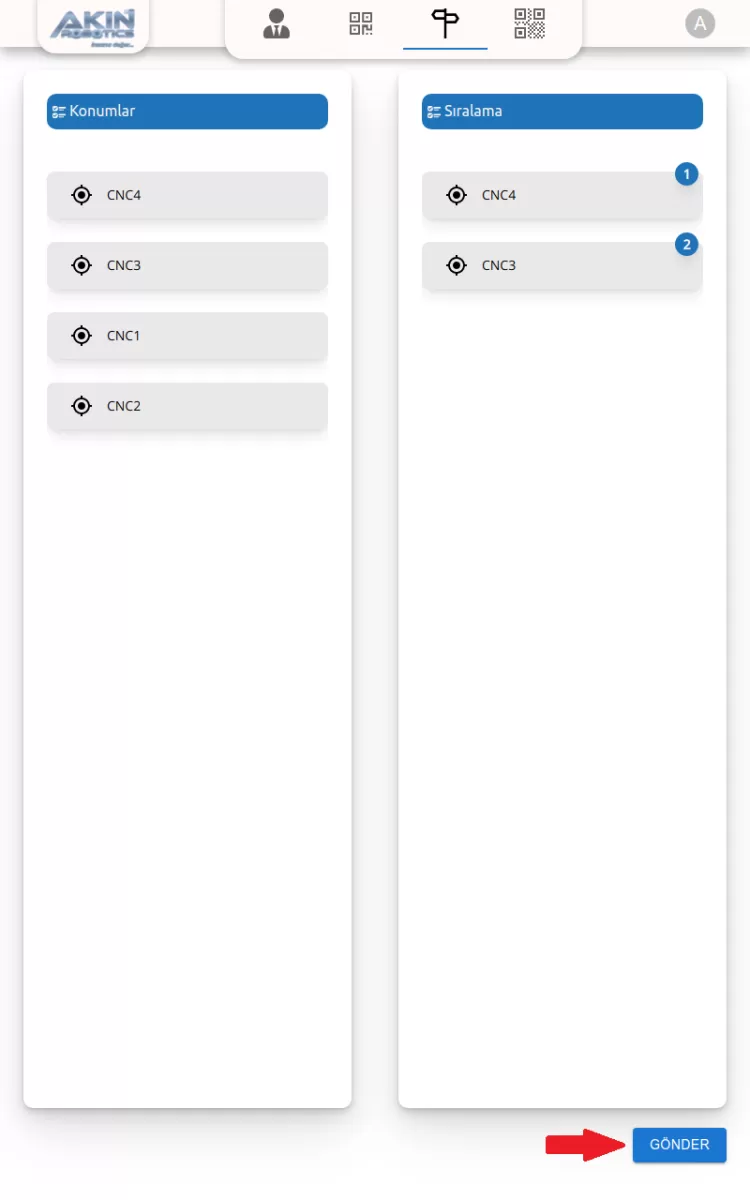Open the large QR code tab
This screenshot has height=1200, width=750.
coord(530,24)
